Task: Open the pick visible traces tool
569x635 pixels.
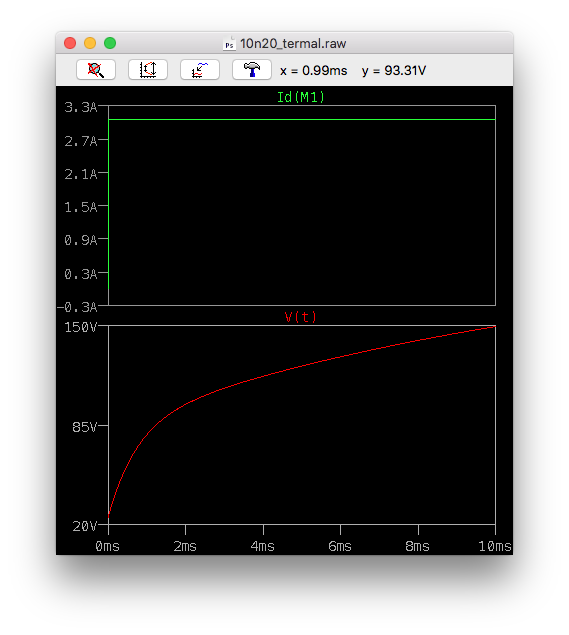Action: (x=200, y=70)
